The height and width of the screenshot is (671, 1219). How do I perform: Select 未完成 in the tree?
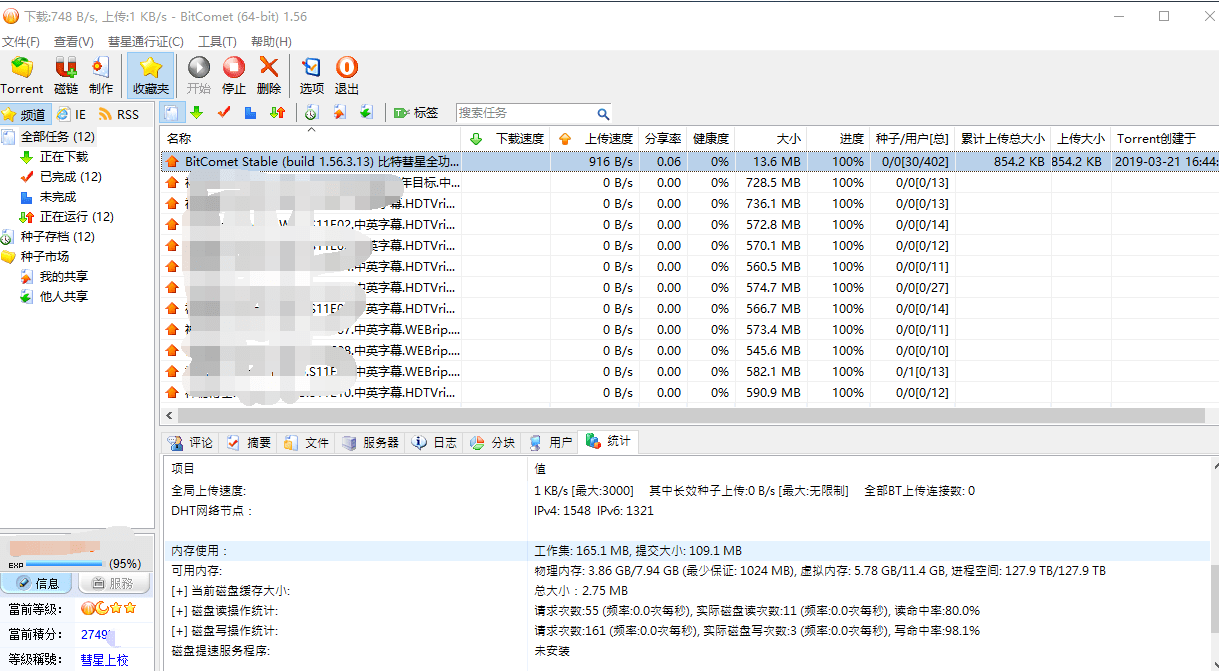point(57,197)
